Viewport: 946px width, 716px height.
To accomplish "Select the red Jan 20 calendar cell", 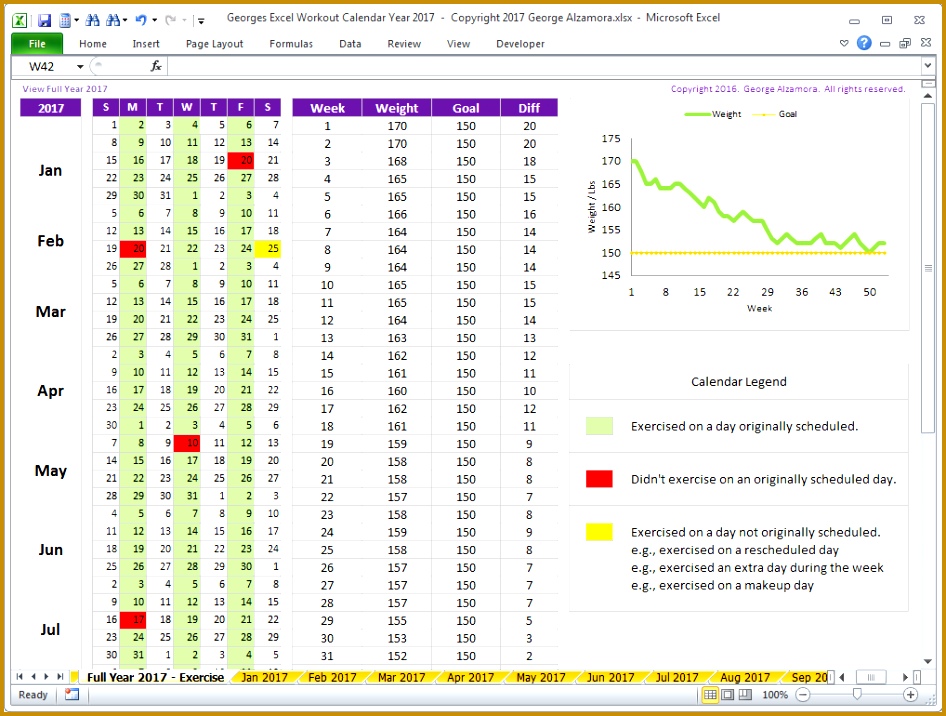I will (240, 160).
